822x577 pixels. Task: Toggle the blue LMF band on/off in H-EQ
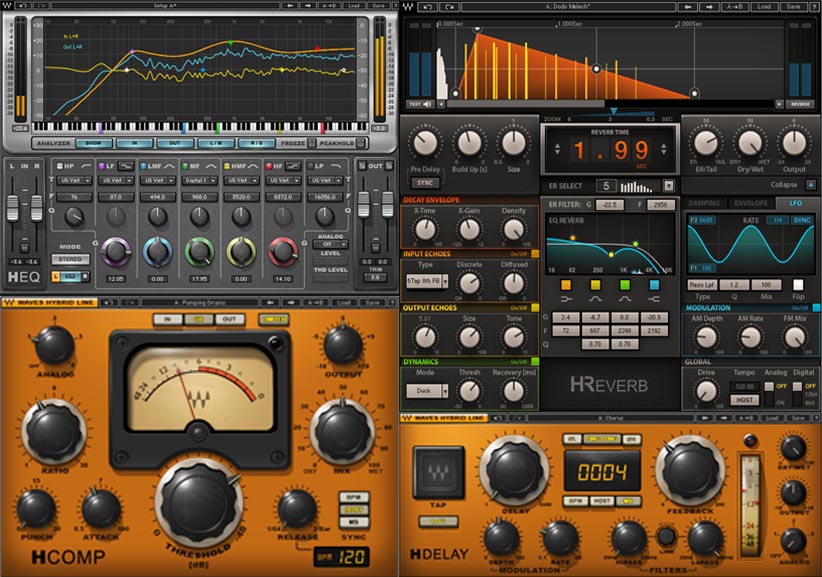pos(143,166)
